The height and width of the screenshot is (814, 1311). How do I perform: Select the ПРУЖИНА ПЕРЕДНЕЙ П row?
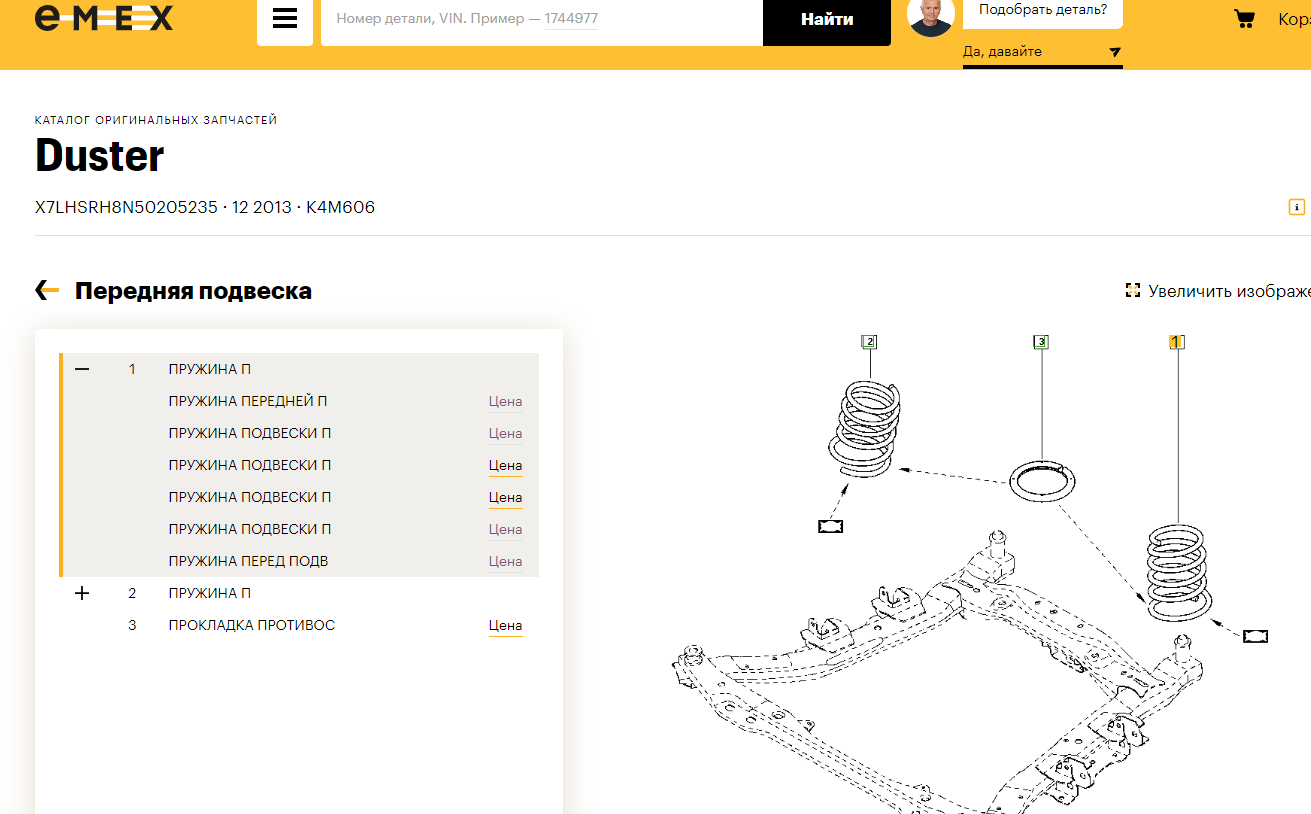coord(300,401)
